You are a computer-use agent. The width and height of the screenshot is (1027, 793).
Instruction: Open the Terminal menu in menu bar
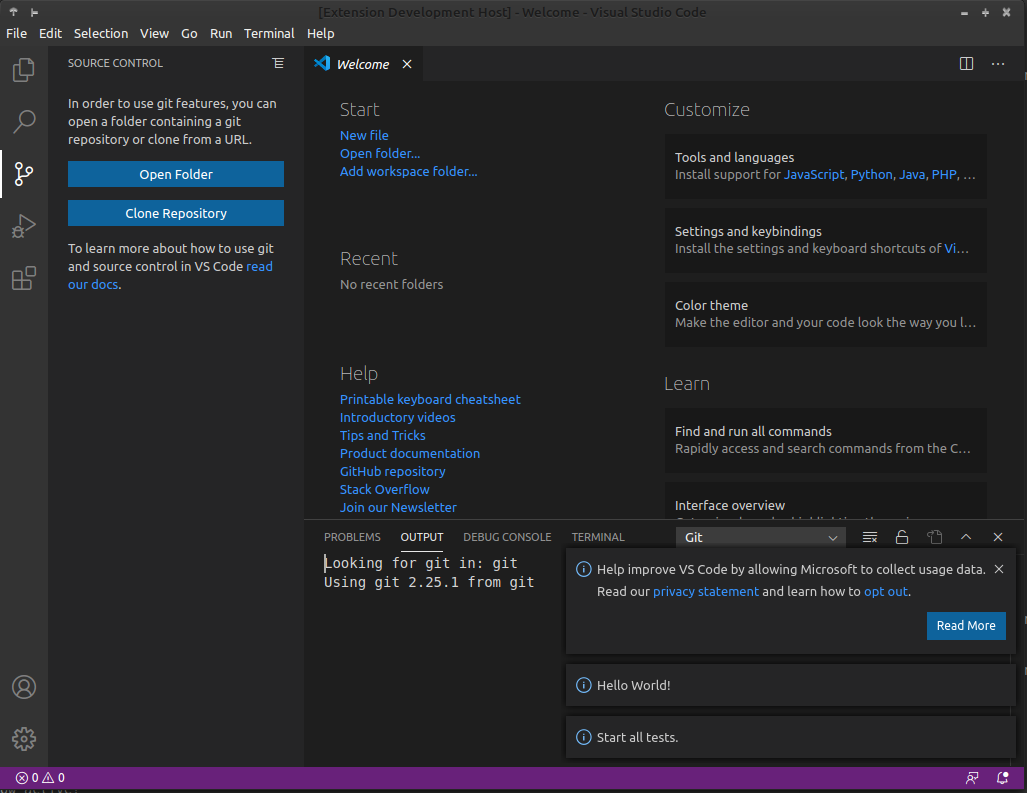point(269,33)
